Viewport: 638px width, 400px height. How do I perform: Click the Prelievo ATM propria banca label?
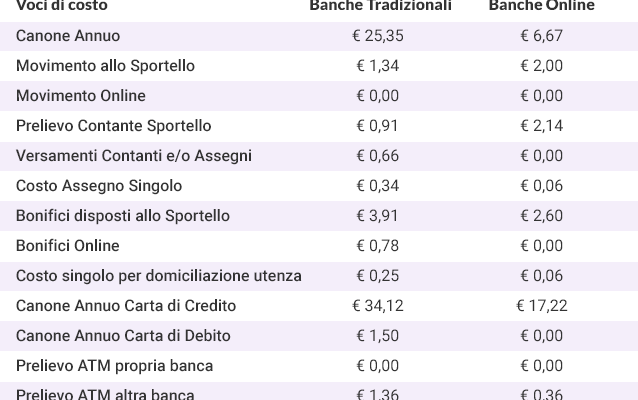point(114,366)
